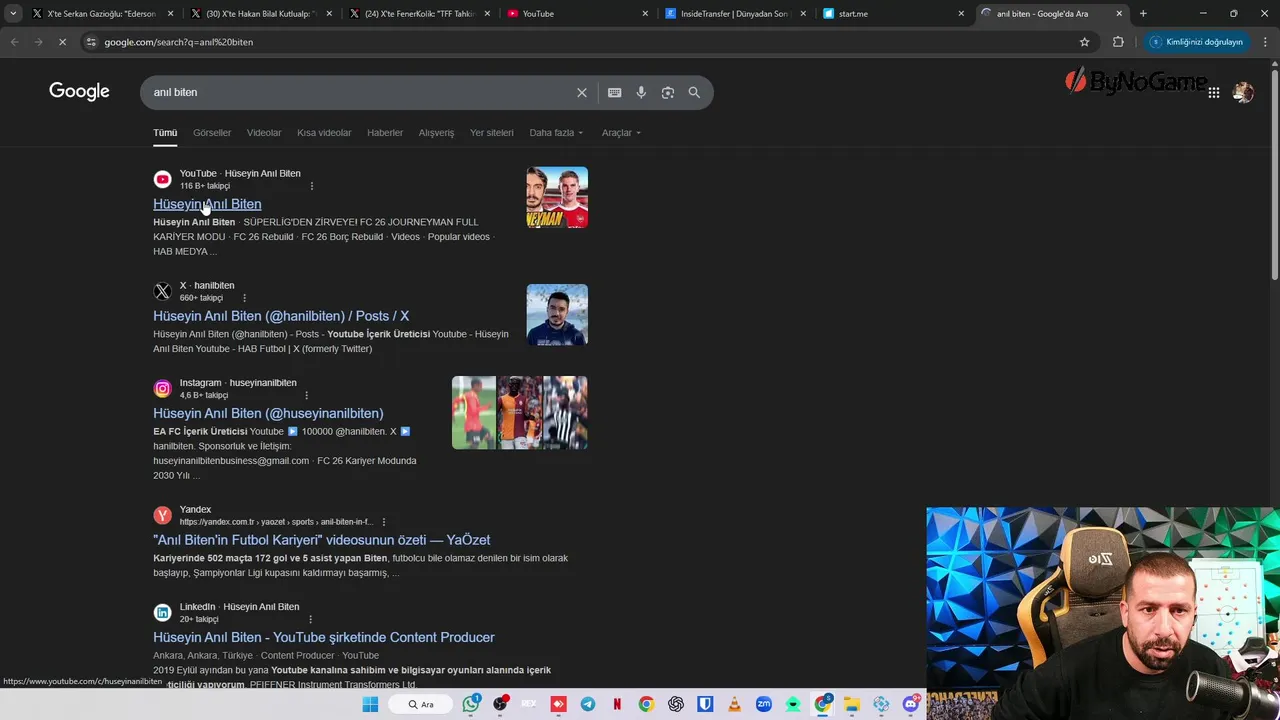Click the Google logo

[79, 92]
